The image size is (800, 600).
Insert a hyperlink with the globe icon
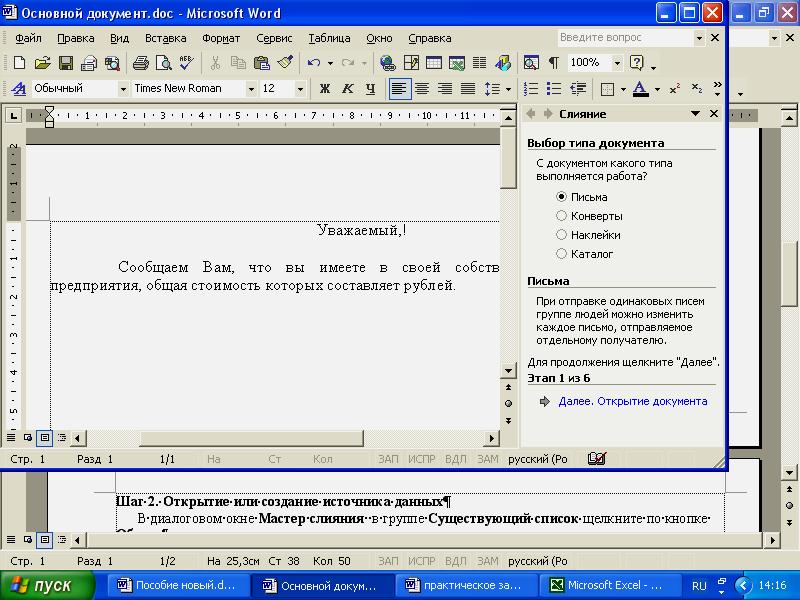[x=387, y=63]
